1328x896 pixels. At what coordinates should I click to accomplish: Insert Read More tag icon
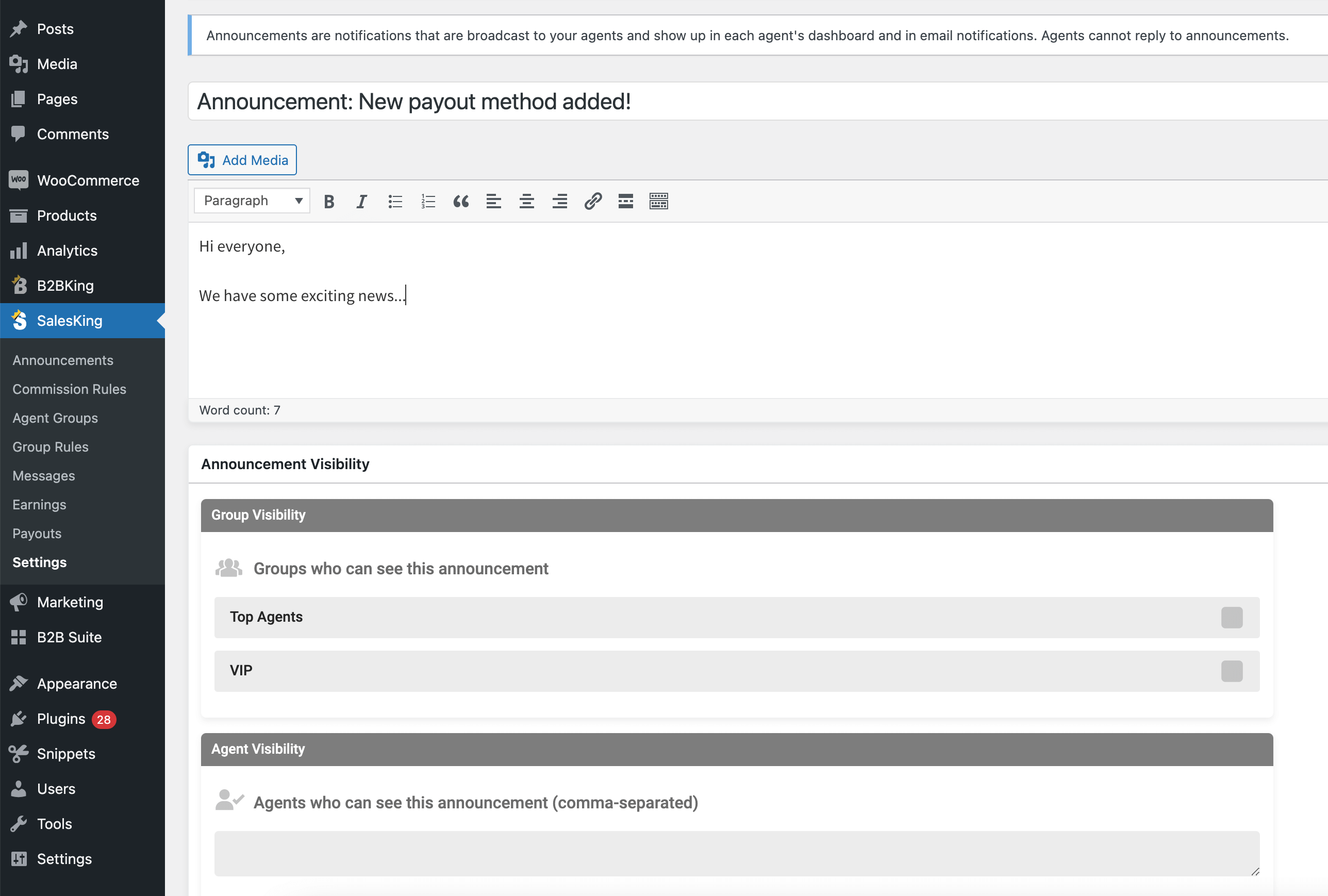tap(625, 201)
